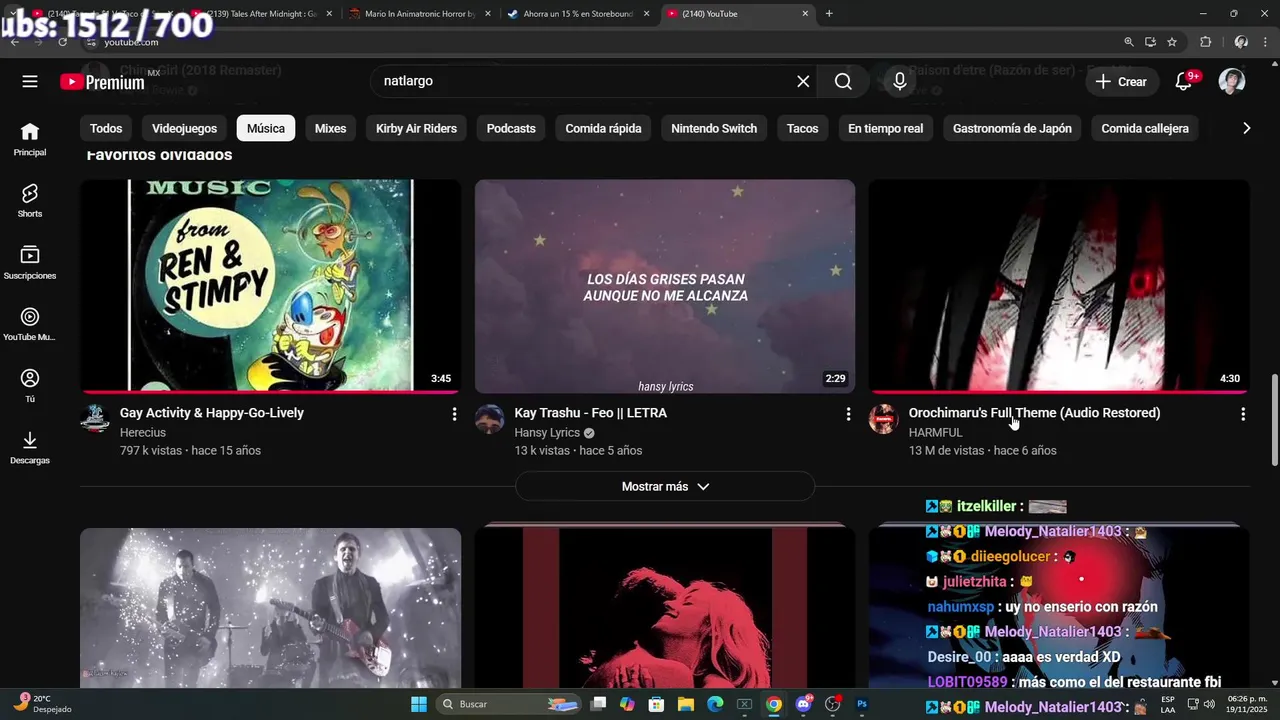Open the YouTube hamburger guide menu

click(x=30, y=82)
